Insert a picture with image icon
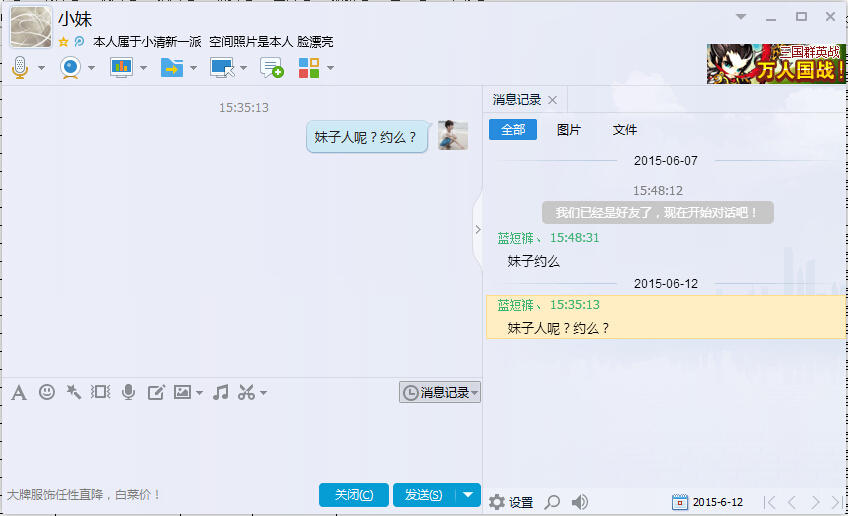 pyautogui.click(x=182, y=392)
